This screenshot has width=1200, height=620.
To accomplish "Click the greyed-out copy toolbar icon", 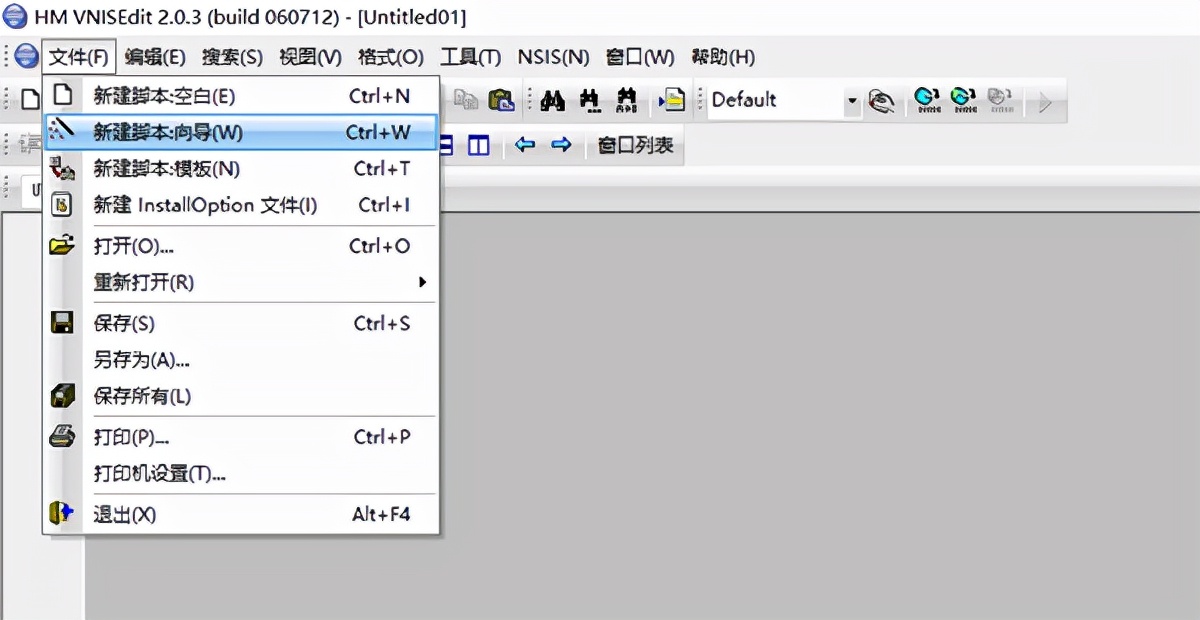I will pos(466,99).
